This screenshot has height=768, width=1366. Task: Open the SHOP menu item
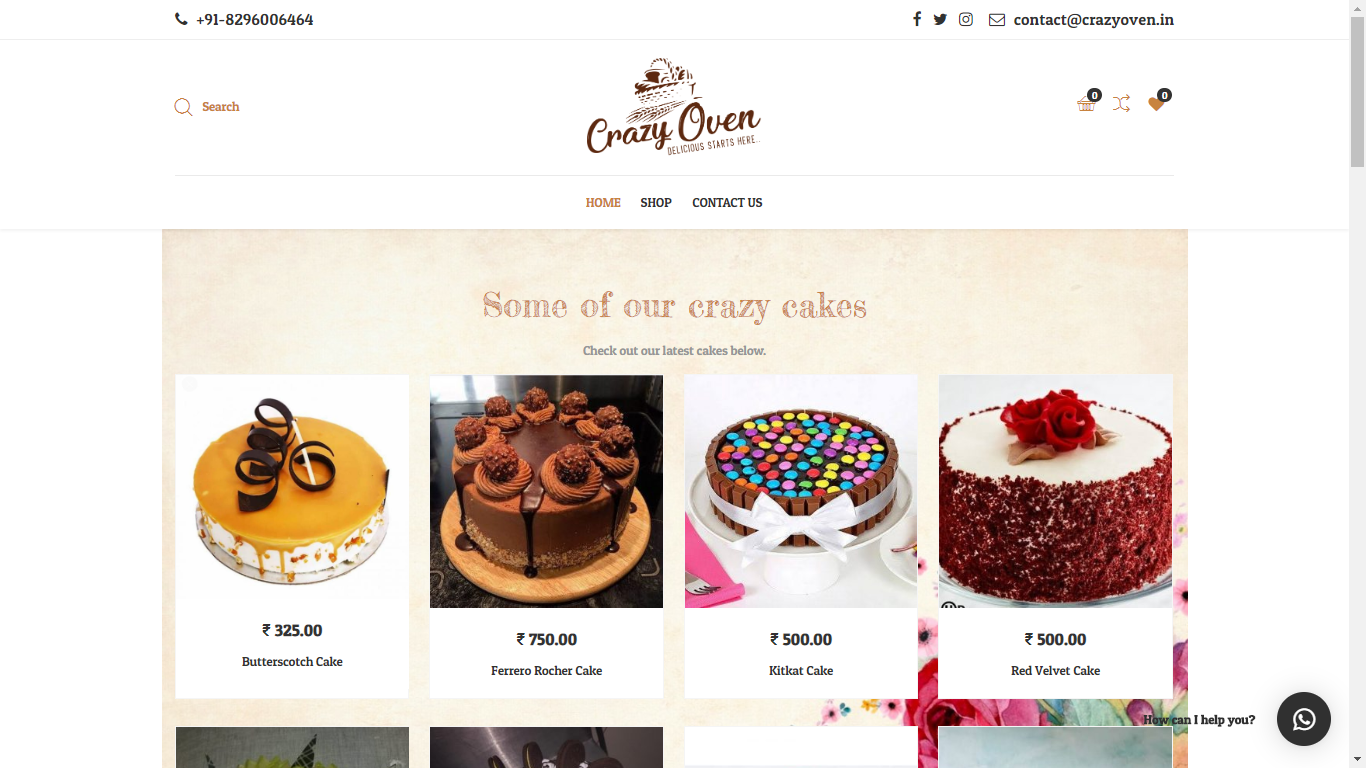point(656,203)
